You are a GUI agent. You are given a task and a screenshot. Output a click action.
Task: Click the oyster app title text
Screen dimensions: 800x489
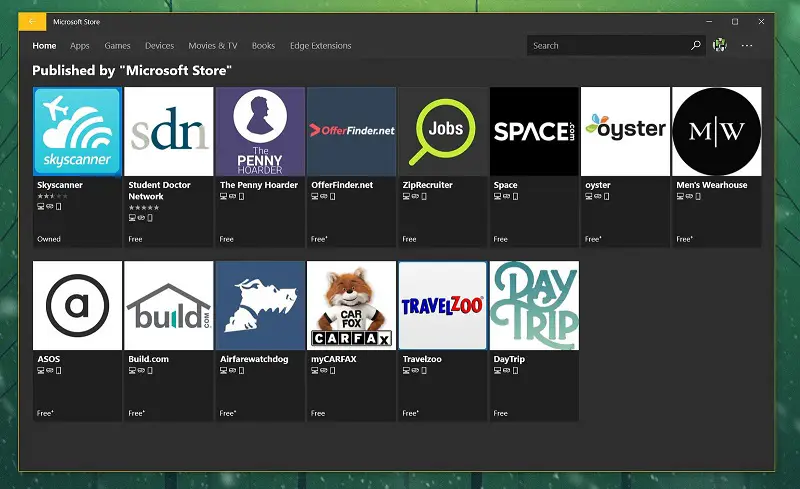[x=598, y=185]
